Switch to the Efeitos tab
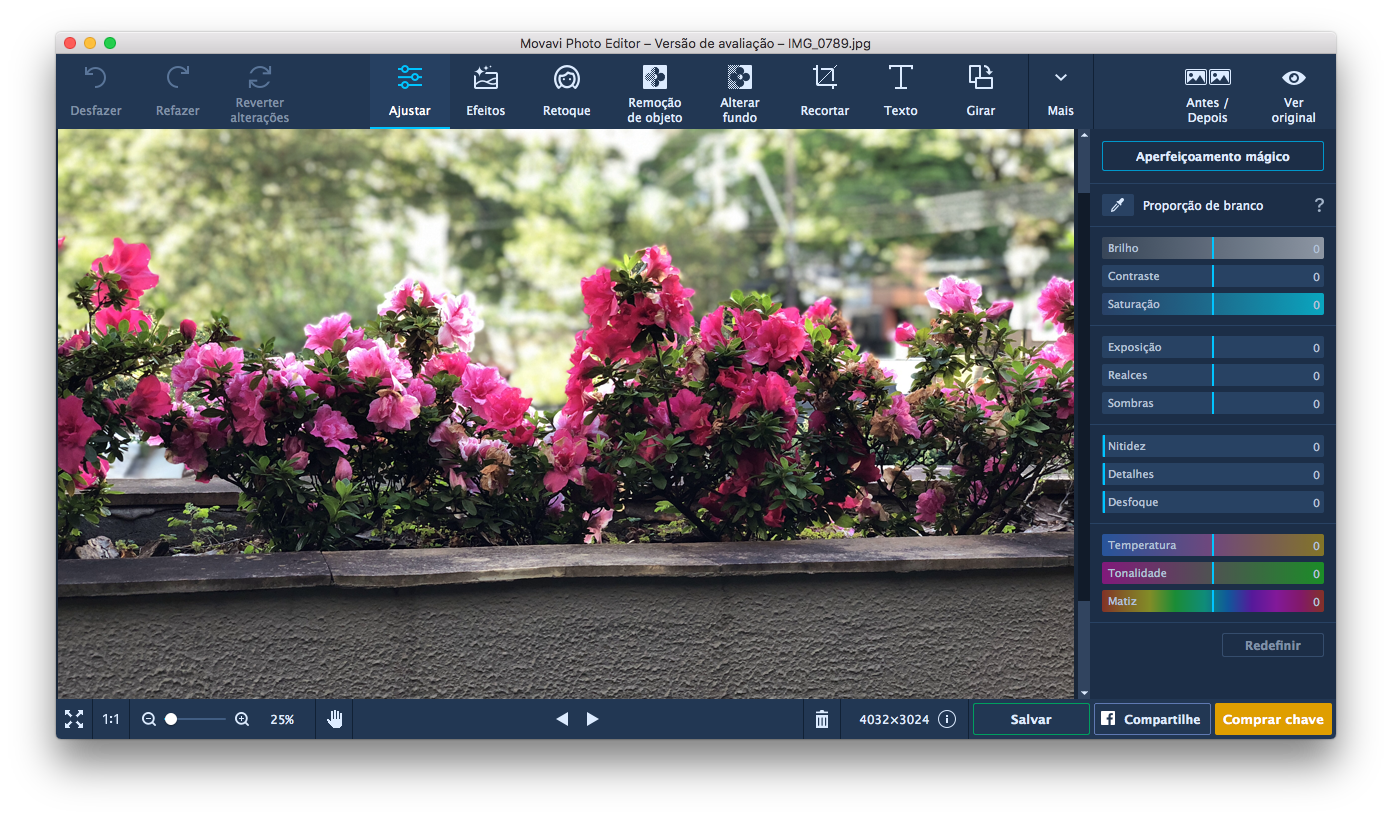The image size is (1392, 819). [486, 92]
